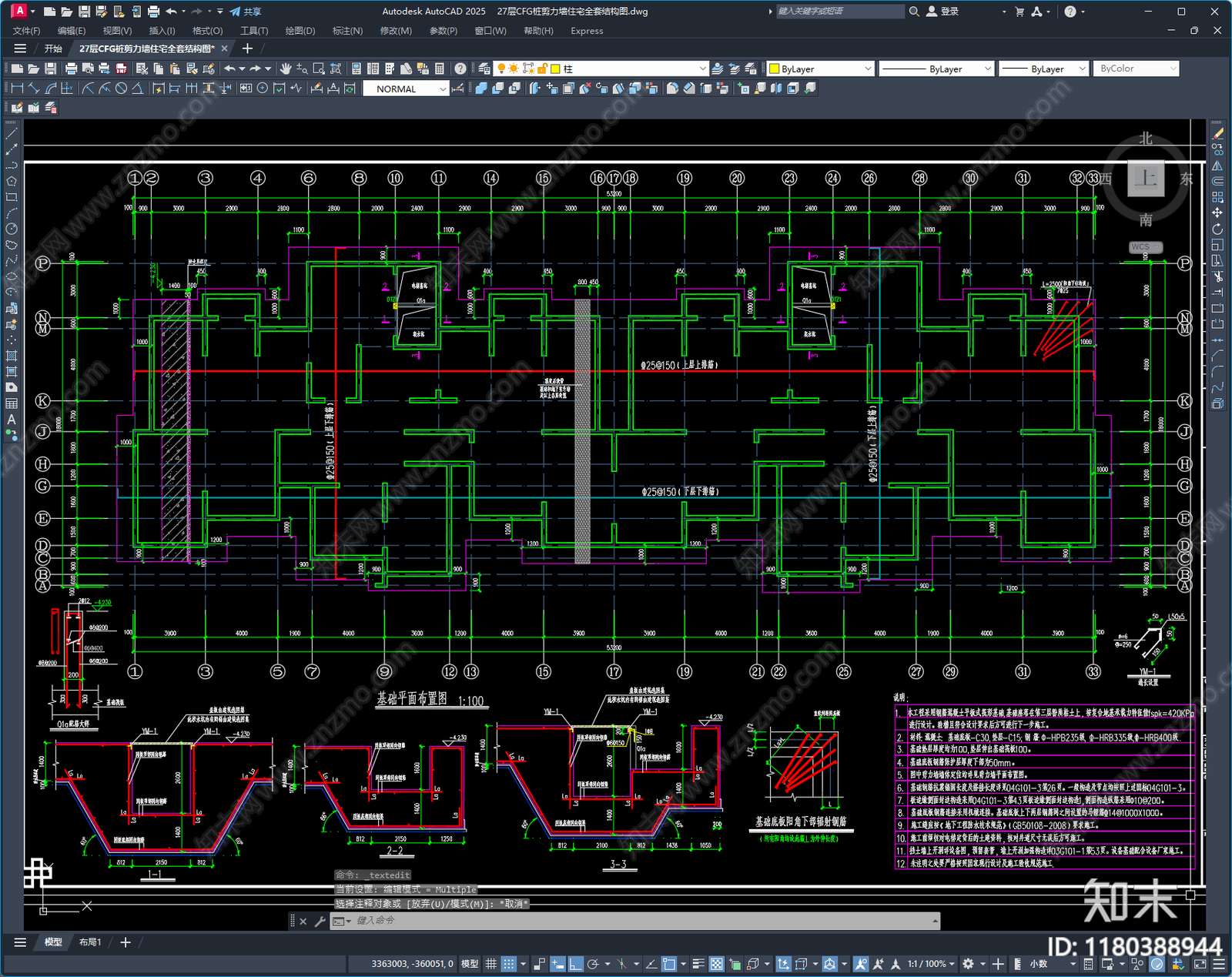
Task: Toggle dynamic input in the status bar
Action: [557, 964]
